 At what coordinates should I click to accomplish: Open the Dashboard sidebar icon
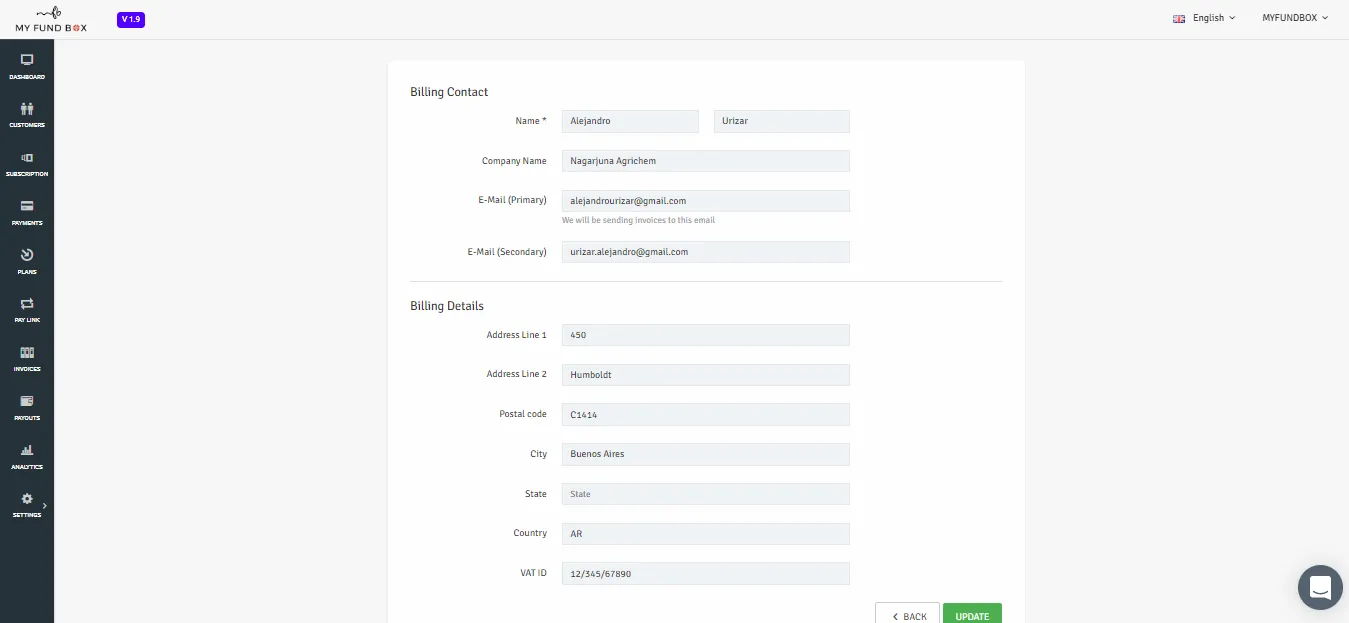[x=27, y=60]
